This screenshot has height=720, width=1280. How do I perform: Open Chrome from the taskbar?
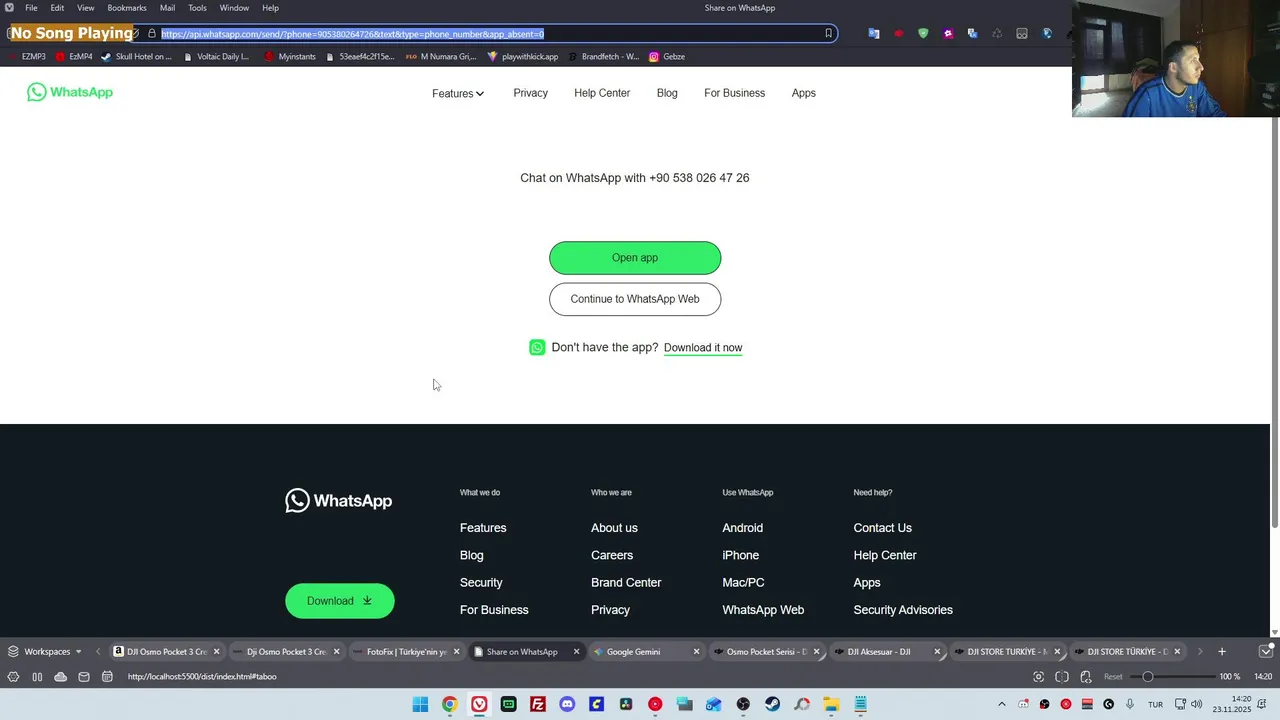pos(450,704)
